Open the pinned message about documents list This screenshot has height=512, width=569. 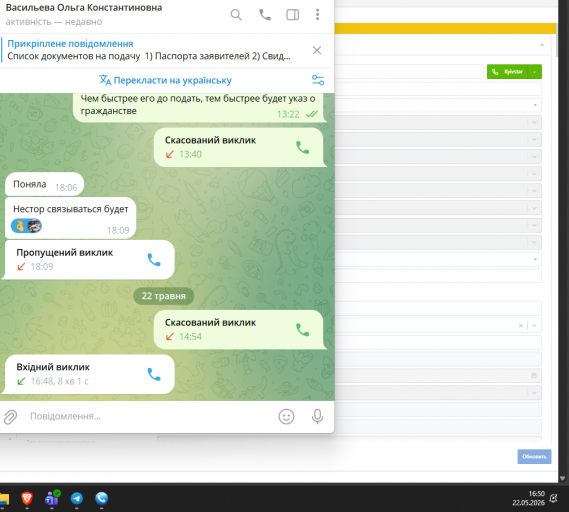(x=149, y=50)
